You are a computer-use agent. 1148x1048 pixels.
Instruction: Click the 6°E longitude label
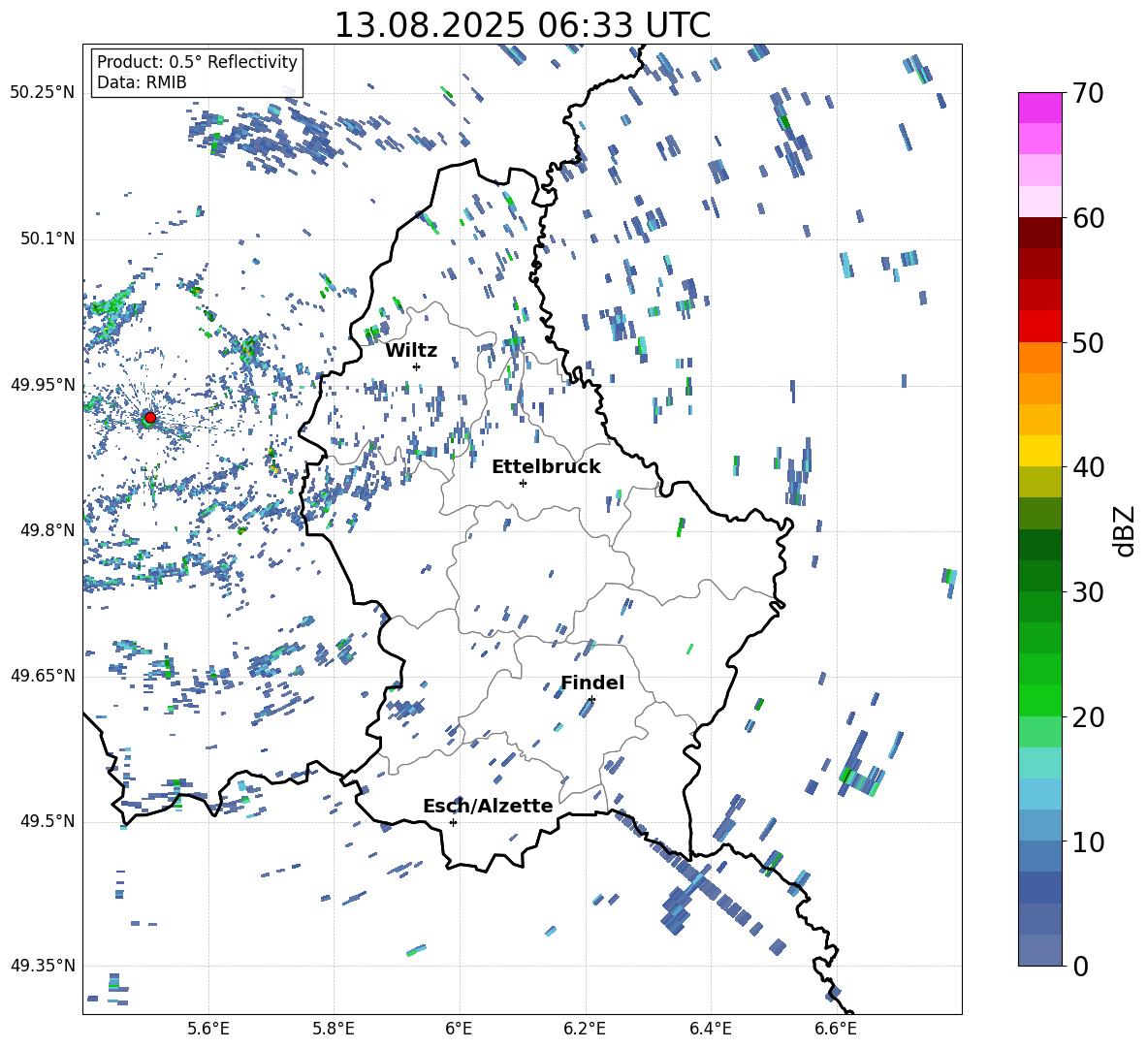[459, 1029]
